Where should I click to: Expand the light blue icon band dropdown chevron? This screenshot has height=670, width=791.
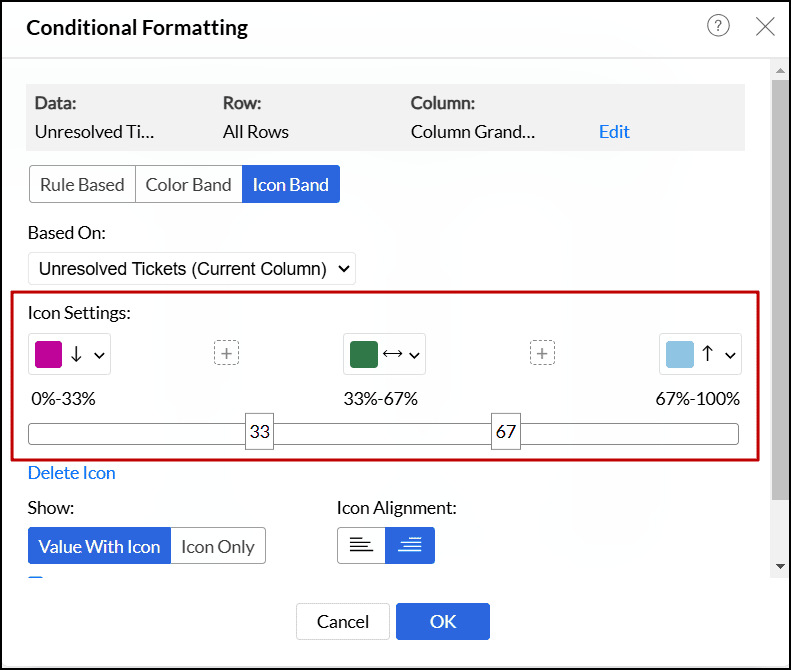[x=730, y=355]
